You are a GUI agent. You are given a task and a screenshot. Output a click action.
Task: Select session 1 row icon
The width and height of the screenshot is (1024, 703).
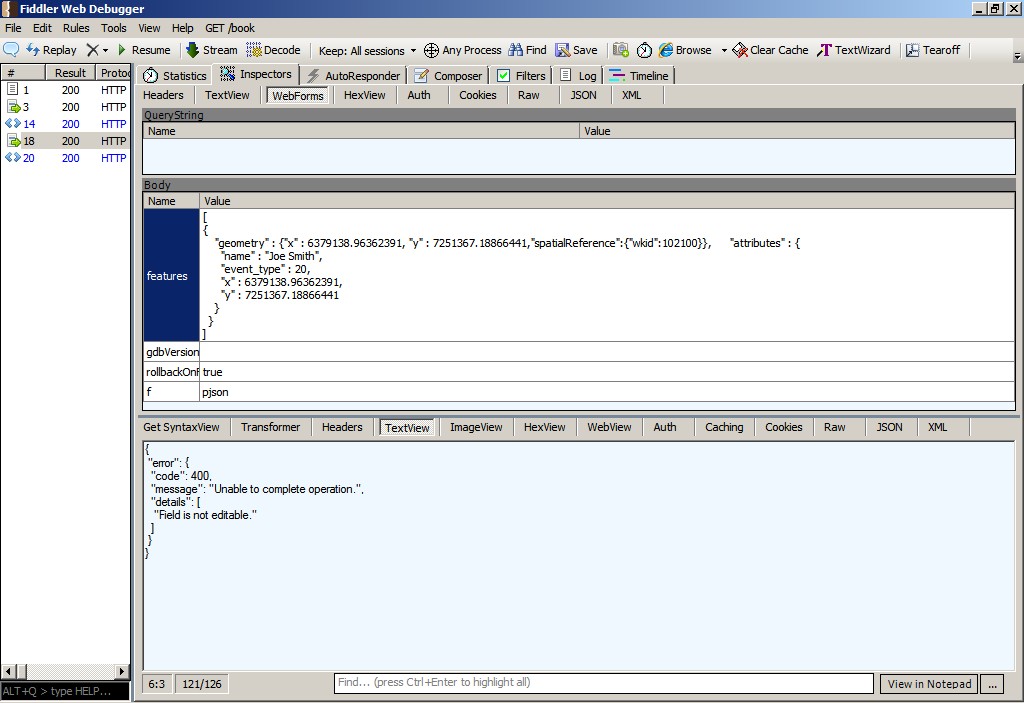(12, 90)
